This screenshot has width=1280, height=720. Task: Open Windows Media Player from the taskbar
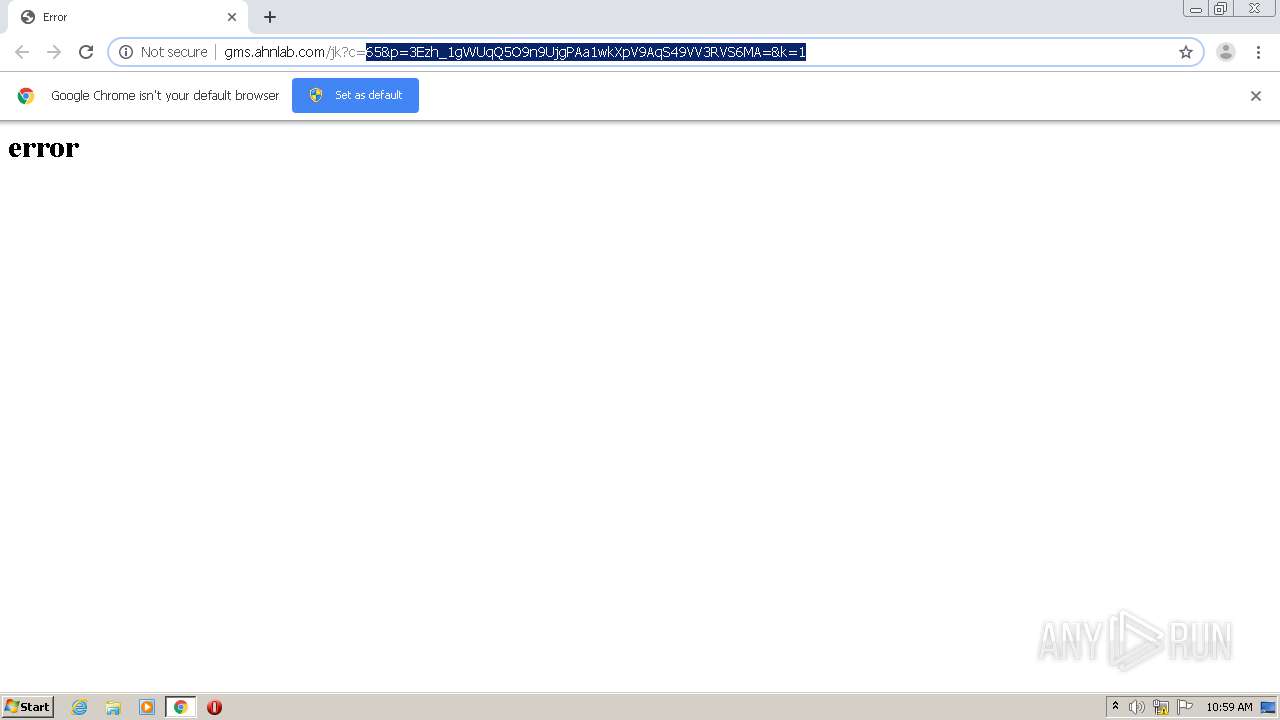click(x=147, y=707)
